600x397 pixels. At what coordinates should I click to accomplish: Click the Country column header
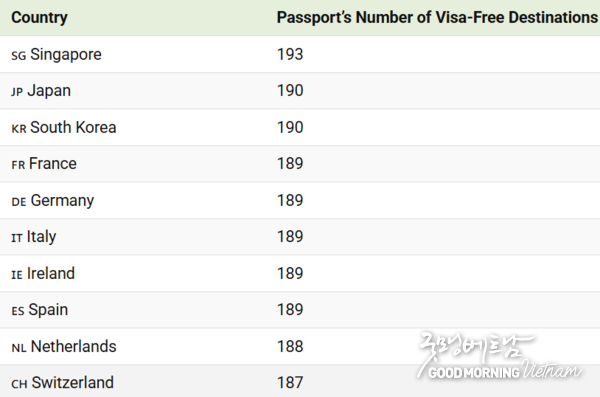click(39, 18)
